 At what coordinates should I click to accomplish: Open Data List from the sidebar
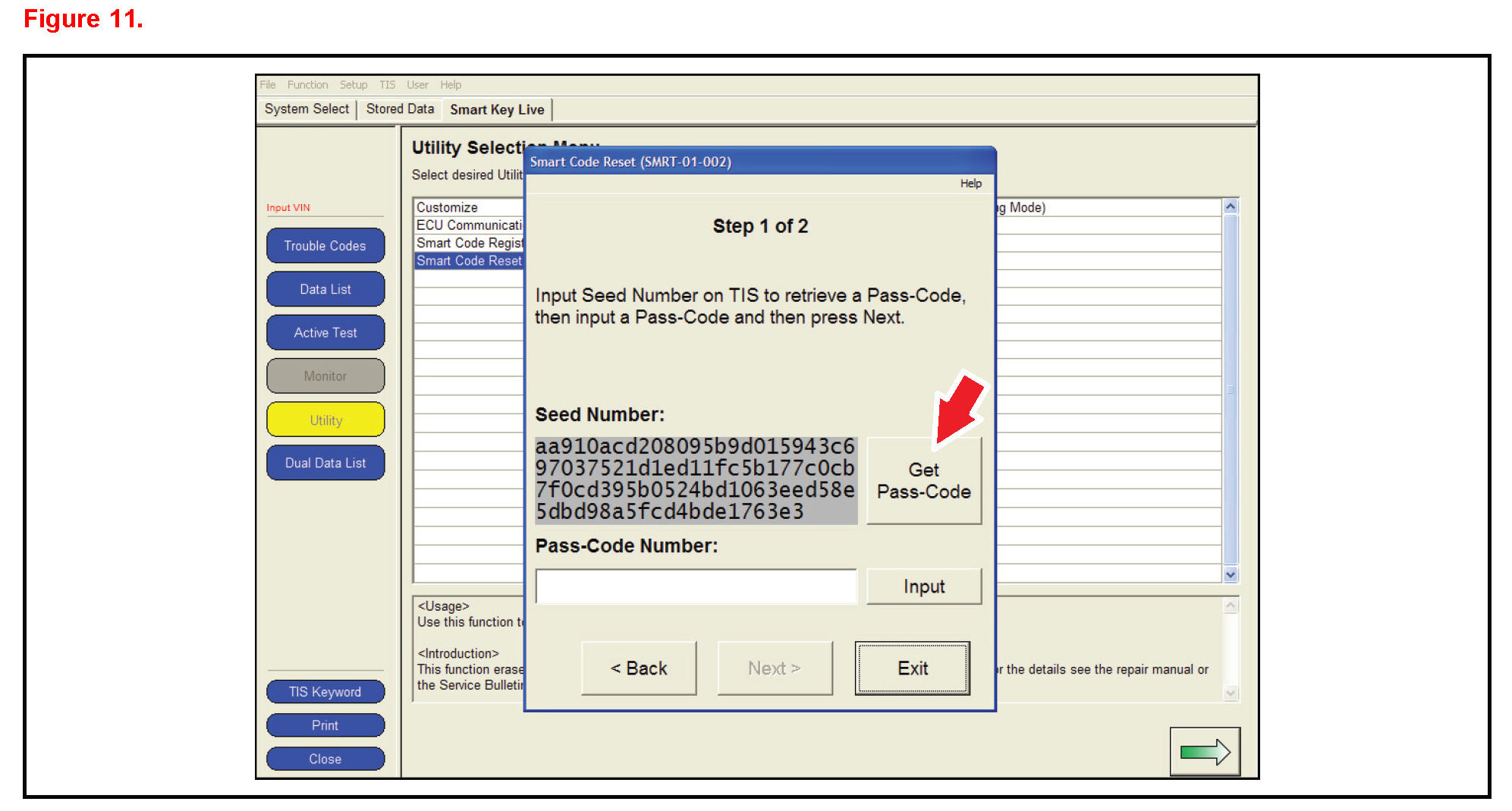(x=325, y=289)
